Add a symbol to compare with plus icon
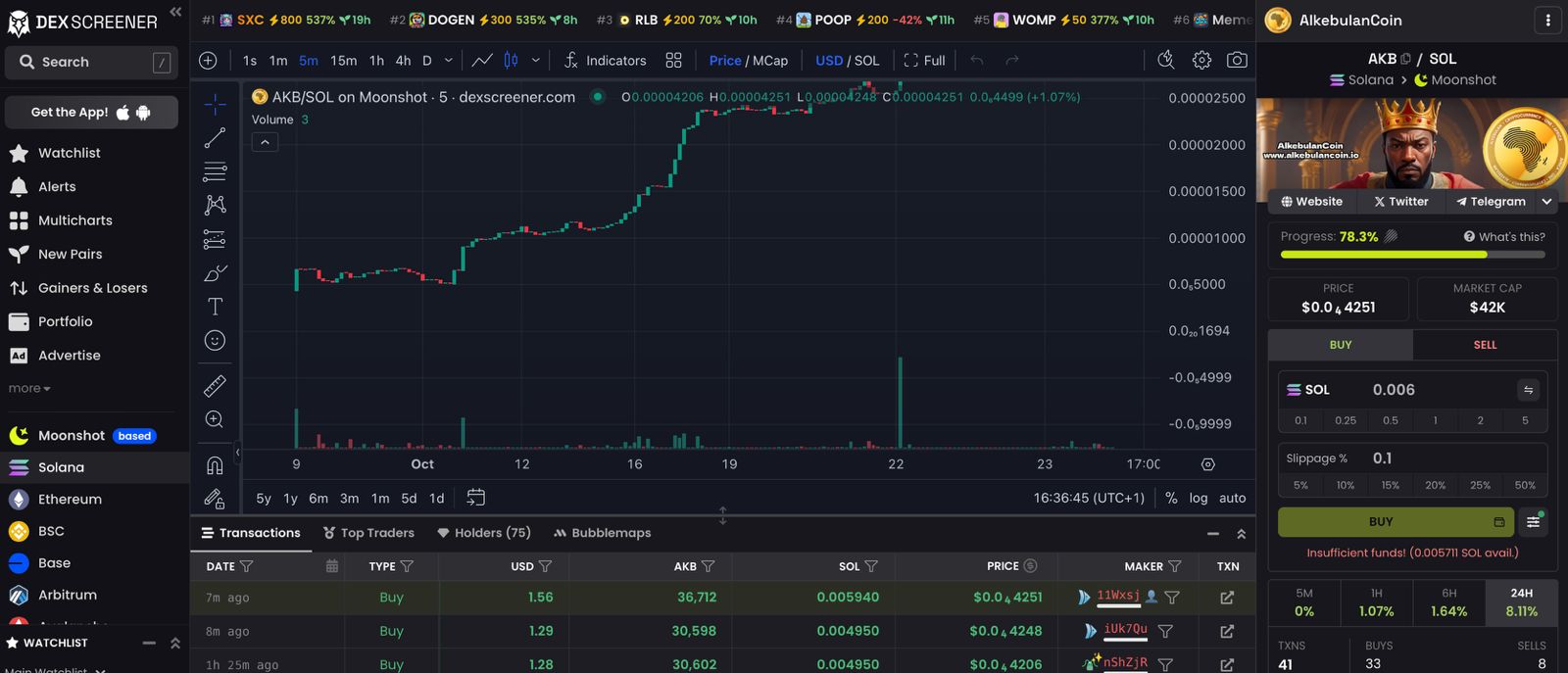 (x=208, y=61)
